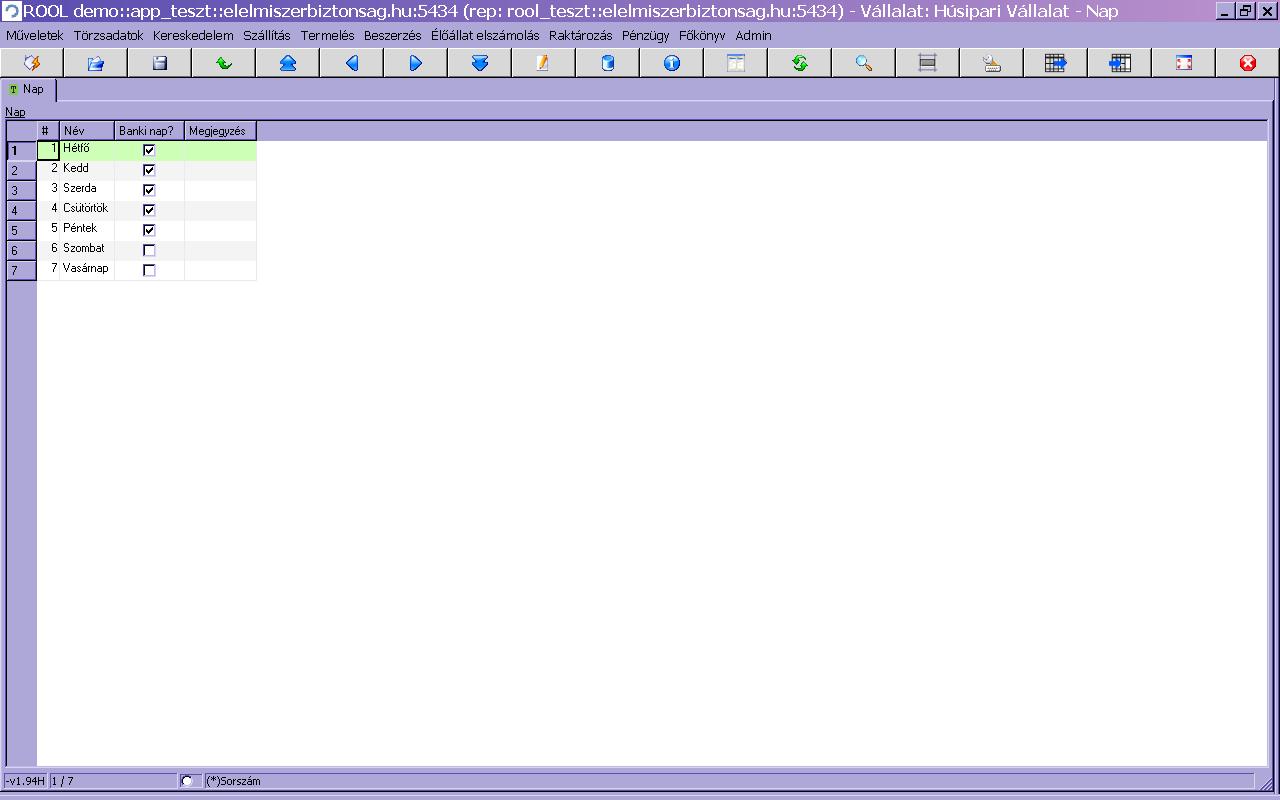
Task: Click the row height lines icon
Action: click(928, 63)
